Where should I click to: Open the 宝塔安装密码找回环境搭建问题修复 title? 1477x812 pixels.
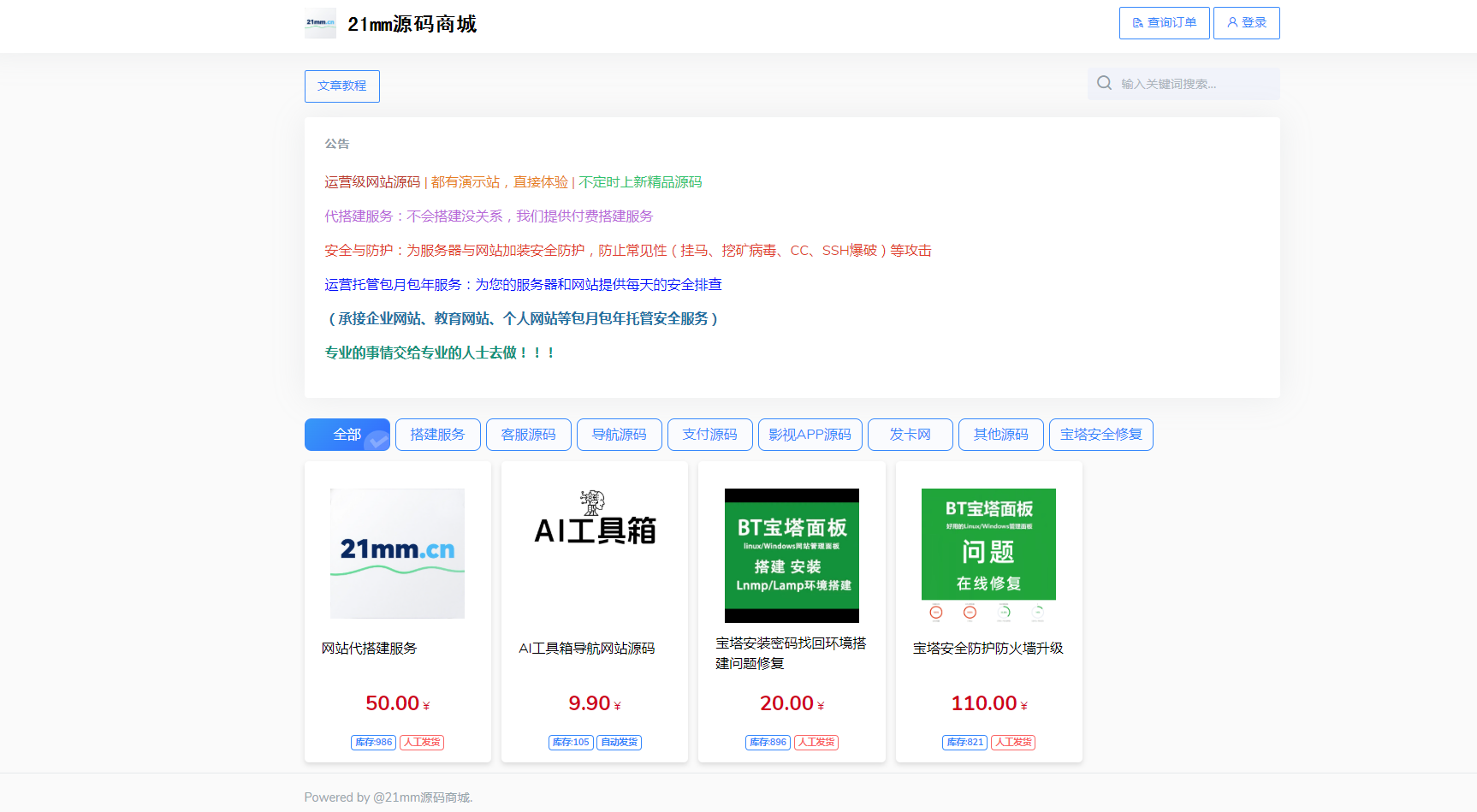[x=792, y=654]
